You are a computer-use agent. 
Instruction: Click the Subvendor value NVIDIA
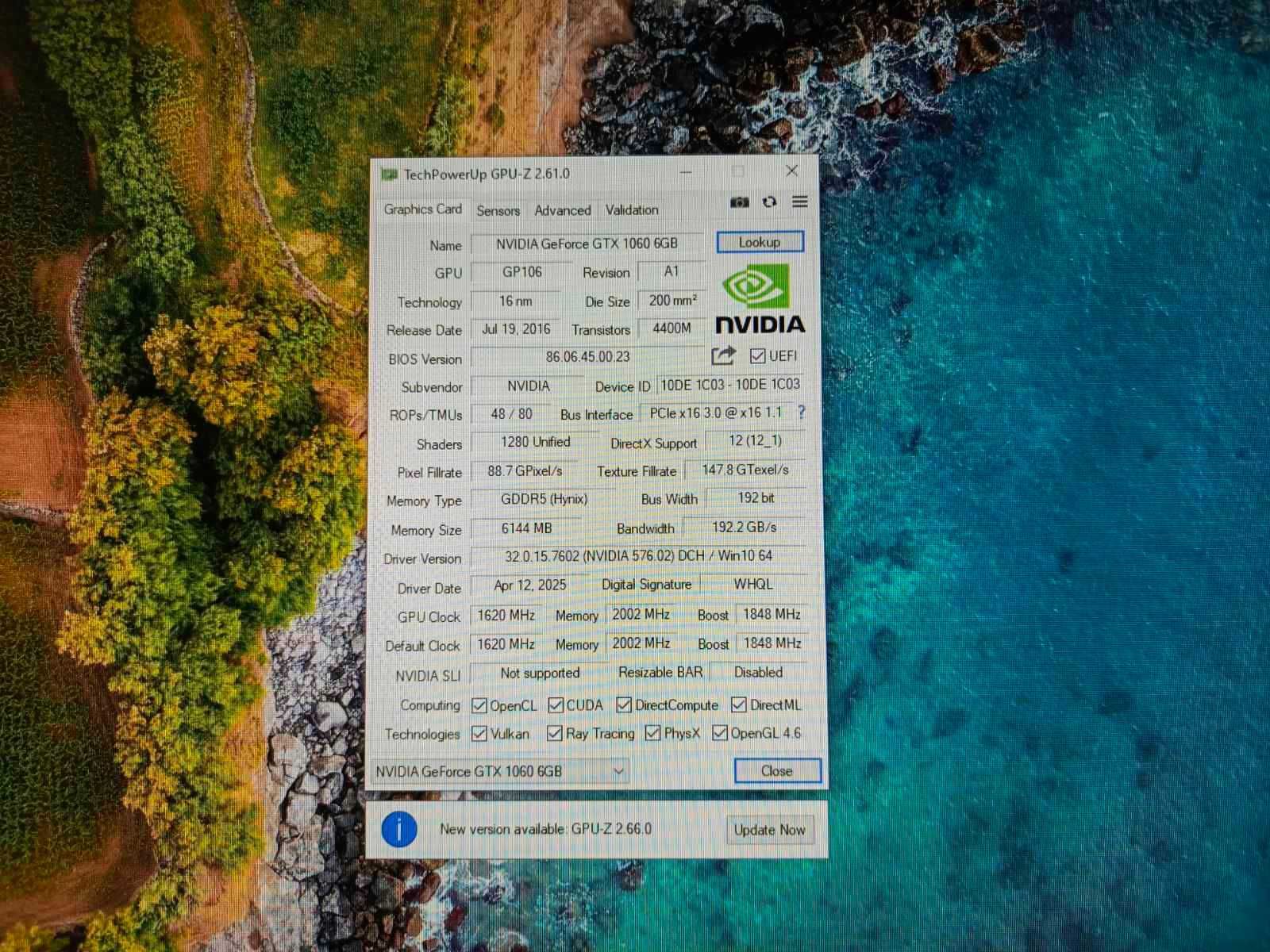[528, 386]
